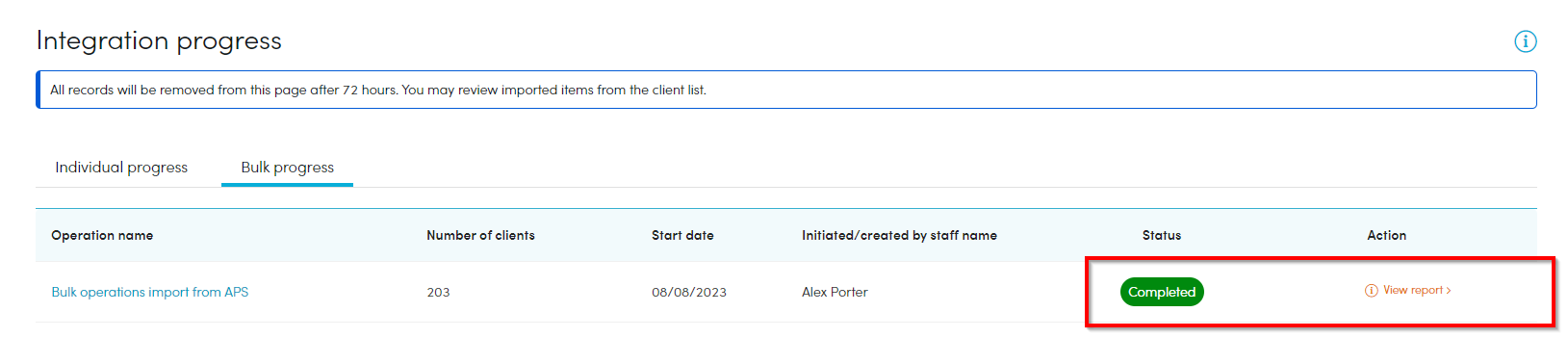The image size is (1568, 364).
Task: Click the Integration progress page heading
Action: [x=159, y=40]
